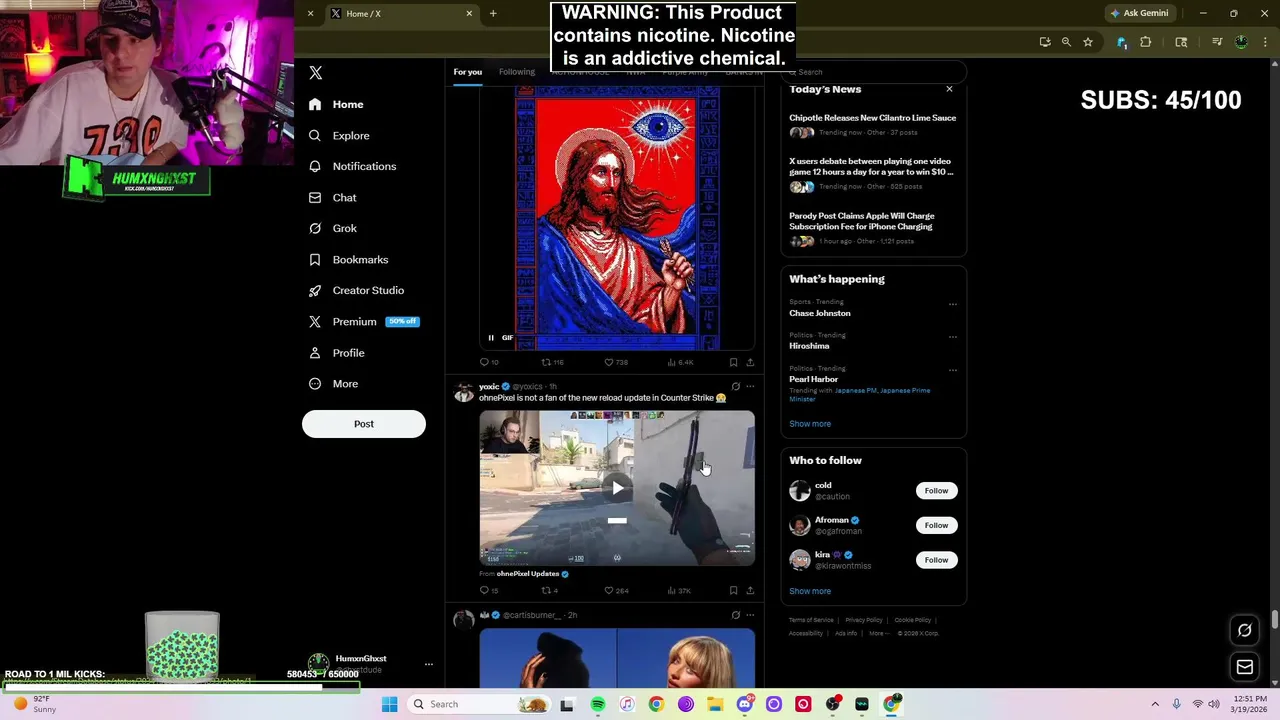Open options for Pearl Harbor trend

point(952,370)
